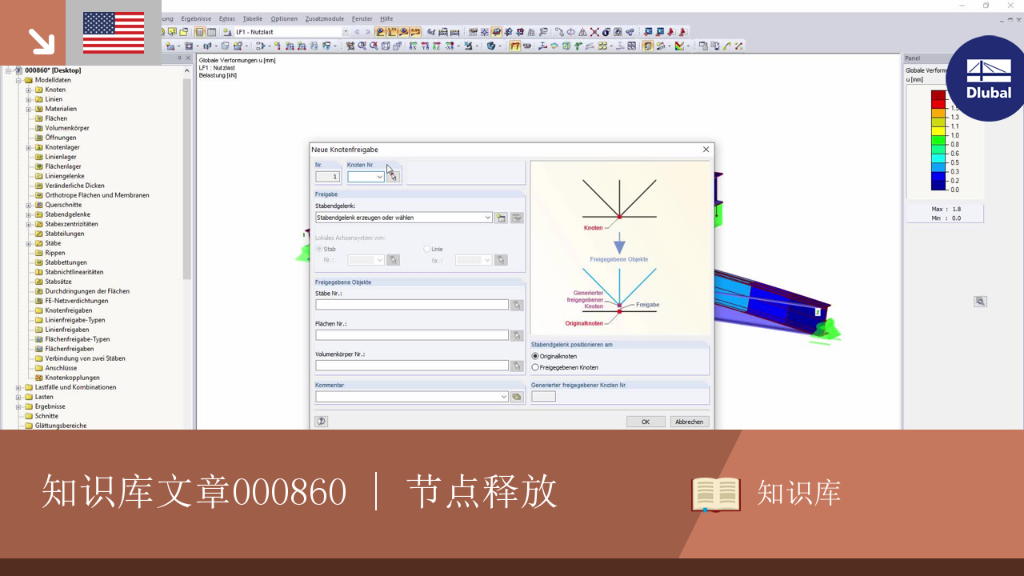Open the Ergebnisse menu
The image size is (1024, 576).
(196, 19)
